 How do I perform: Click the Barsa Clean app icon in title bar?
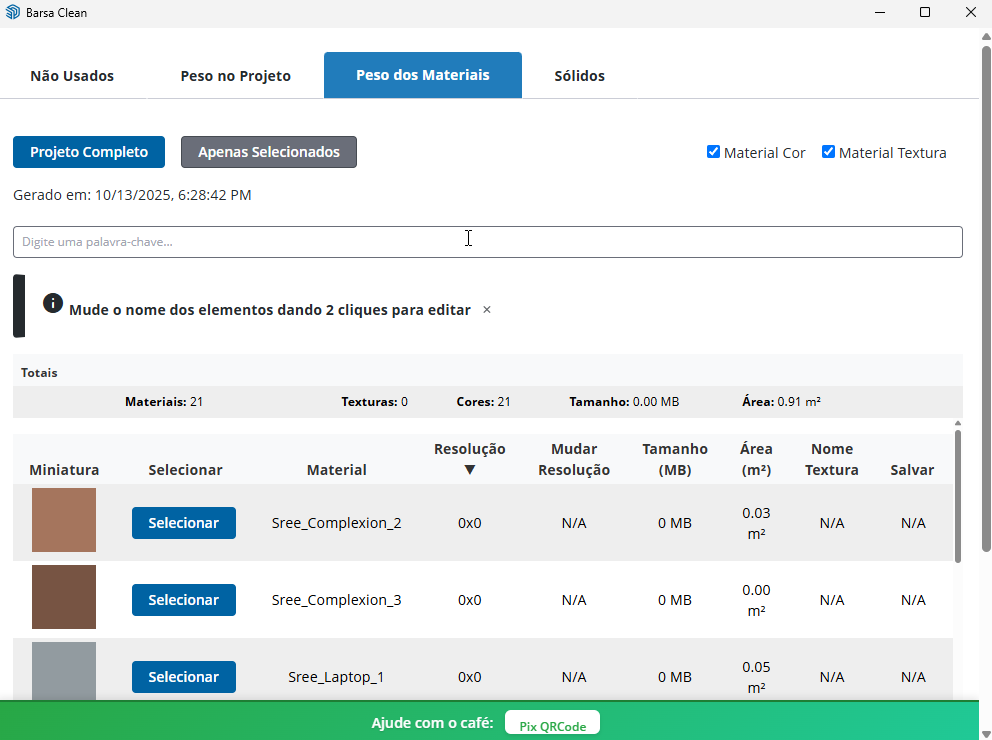point(13,12)
